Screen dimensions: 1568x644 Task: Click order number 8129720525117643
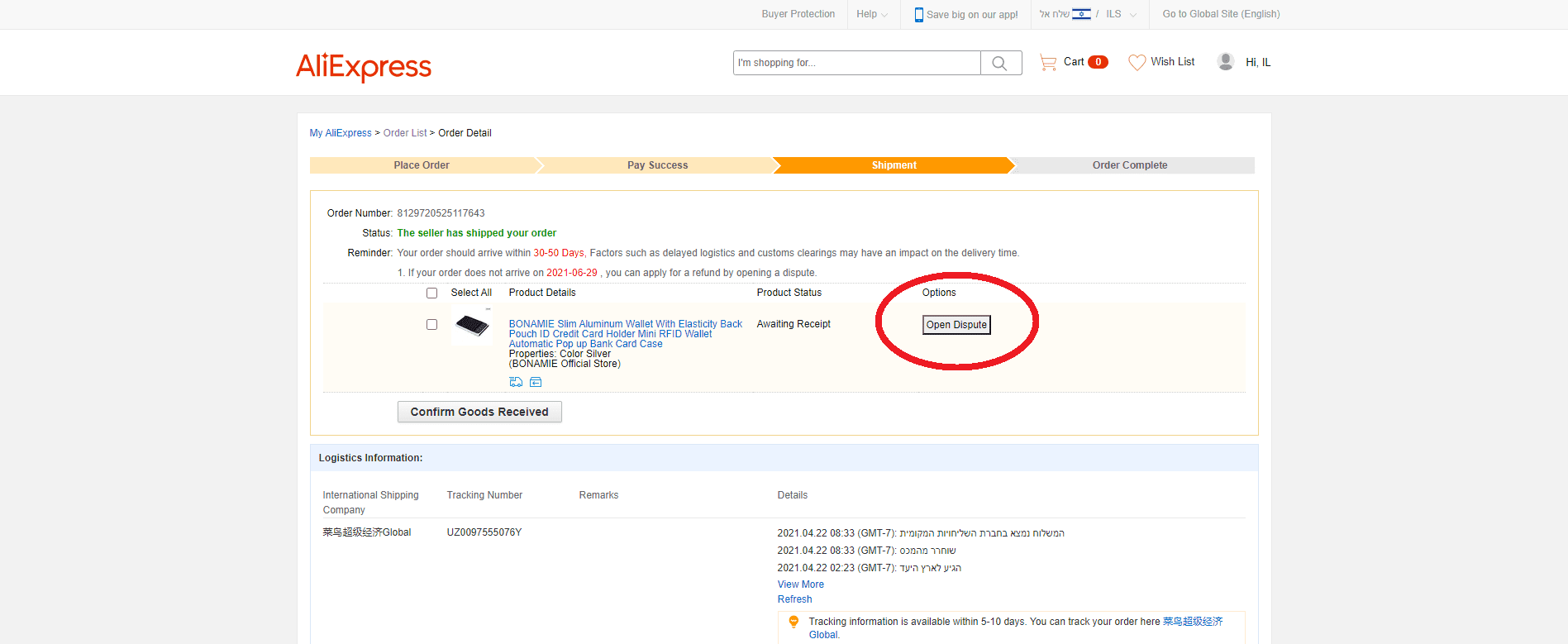pos(441,213)
